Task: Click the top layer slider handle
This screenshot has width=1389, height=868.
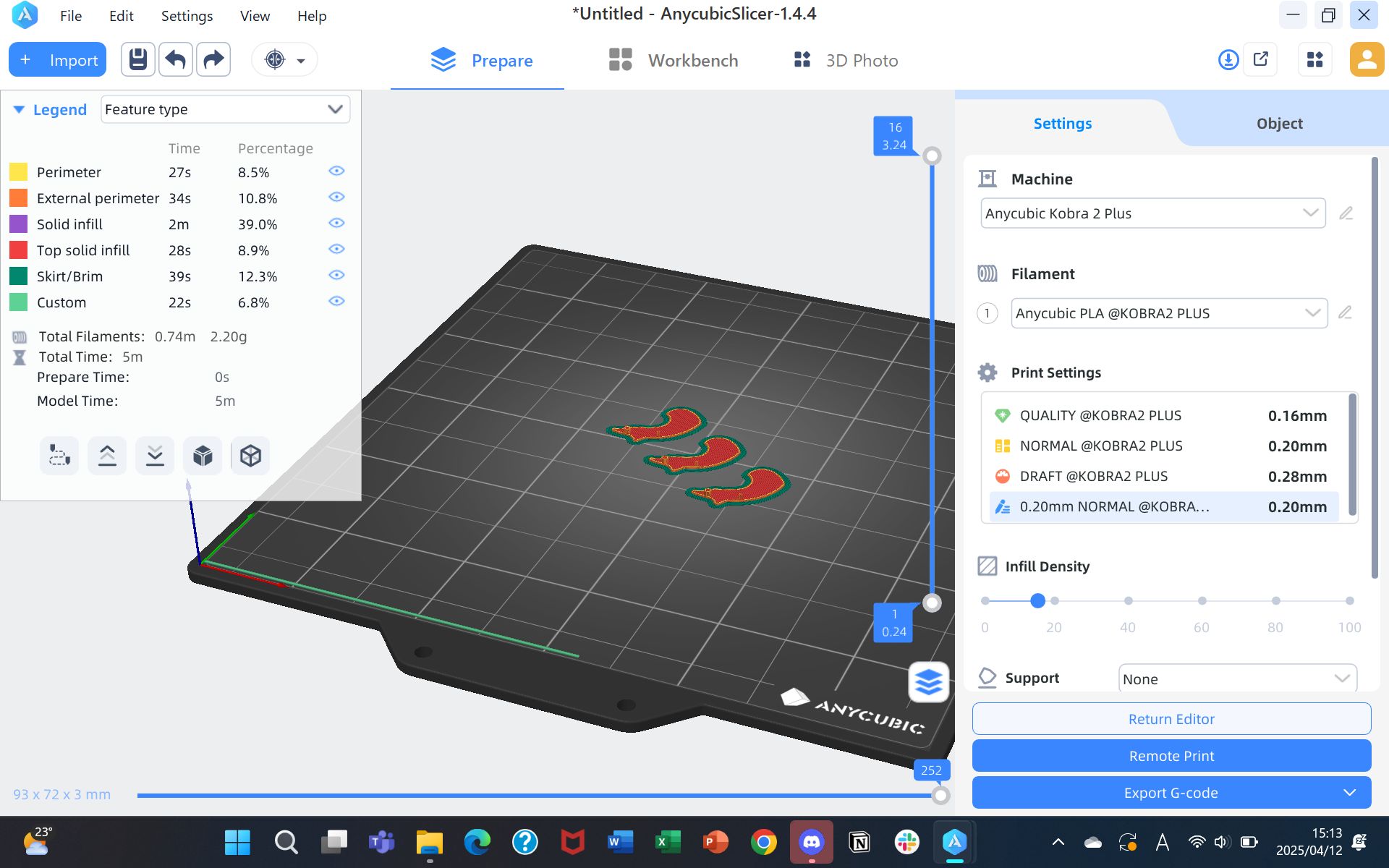Action: tap(932, 156)
